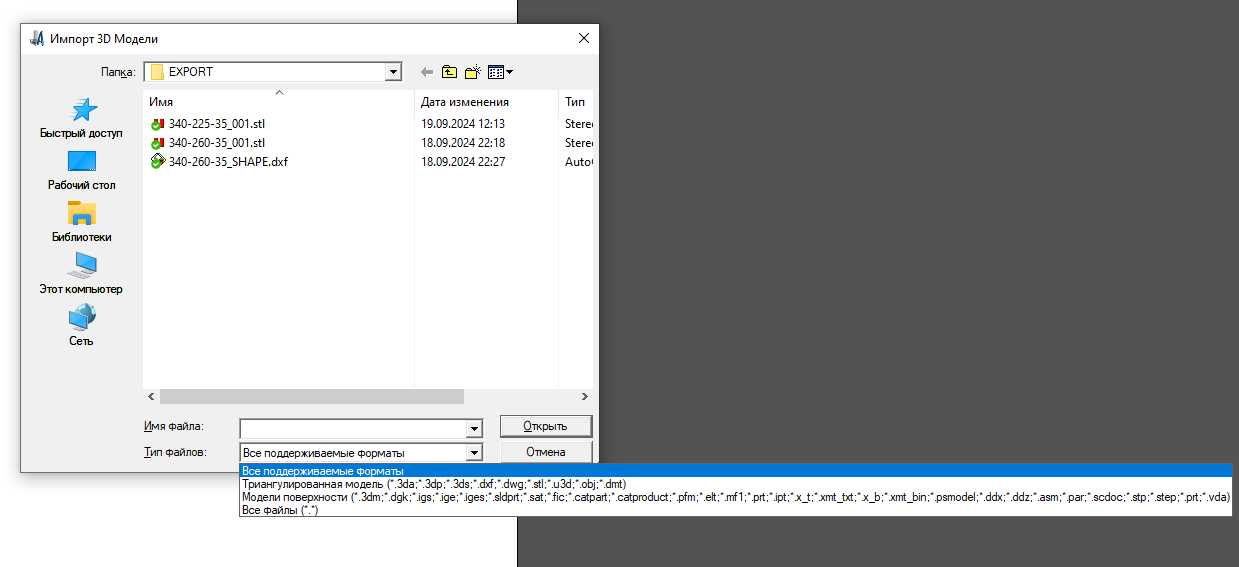Open Рабочий стол in the sidebar
Image resolution: width=1239 pixels, height=567 pixels.
[81, 170]
